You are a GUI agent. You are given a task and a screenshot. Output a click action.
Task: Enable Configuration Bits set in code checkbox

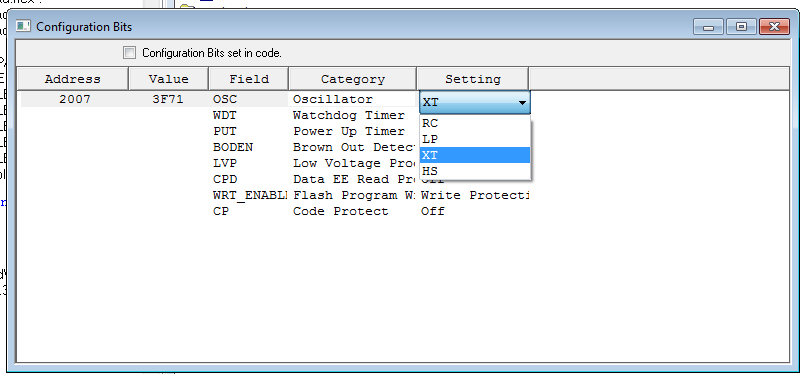[130, 52]
